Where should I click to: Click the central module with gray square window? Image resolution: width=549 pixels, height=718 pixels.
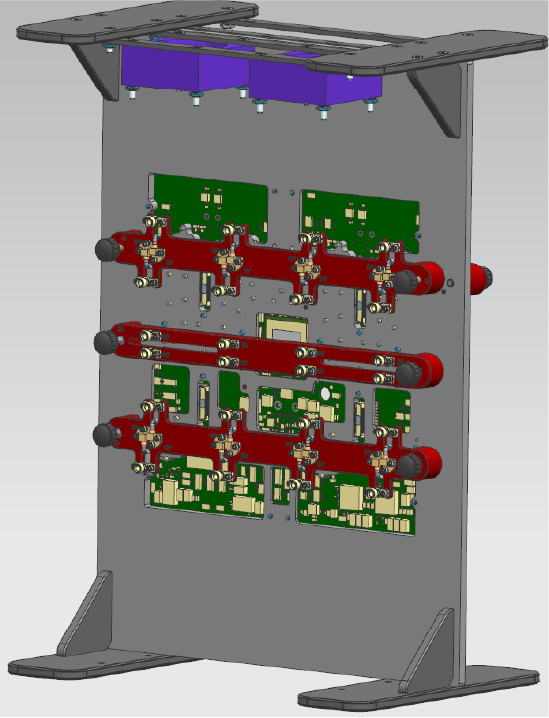pos(283,327)
